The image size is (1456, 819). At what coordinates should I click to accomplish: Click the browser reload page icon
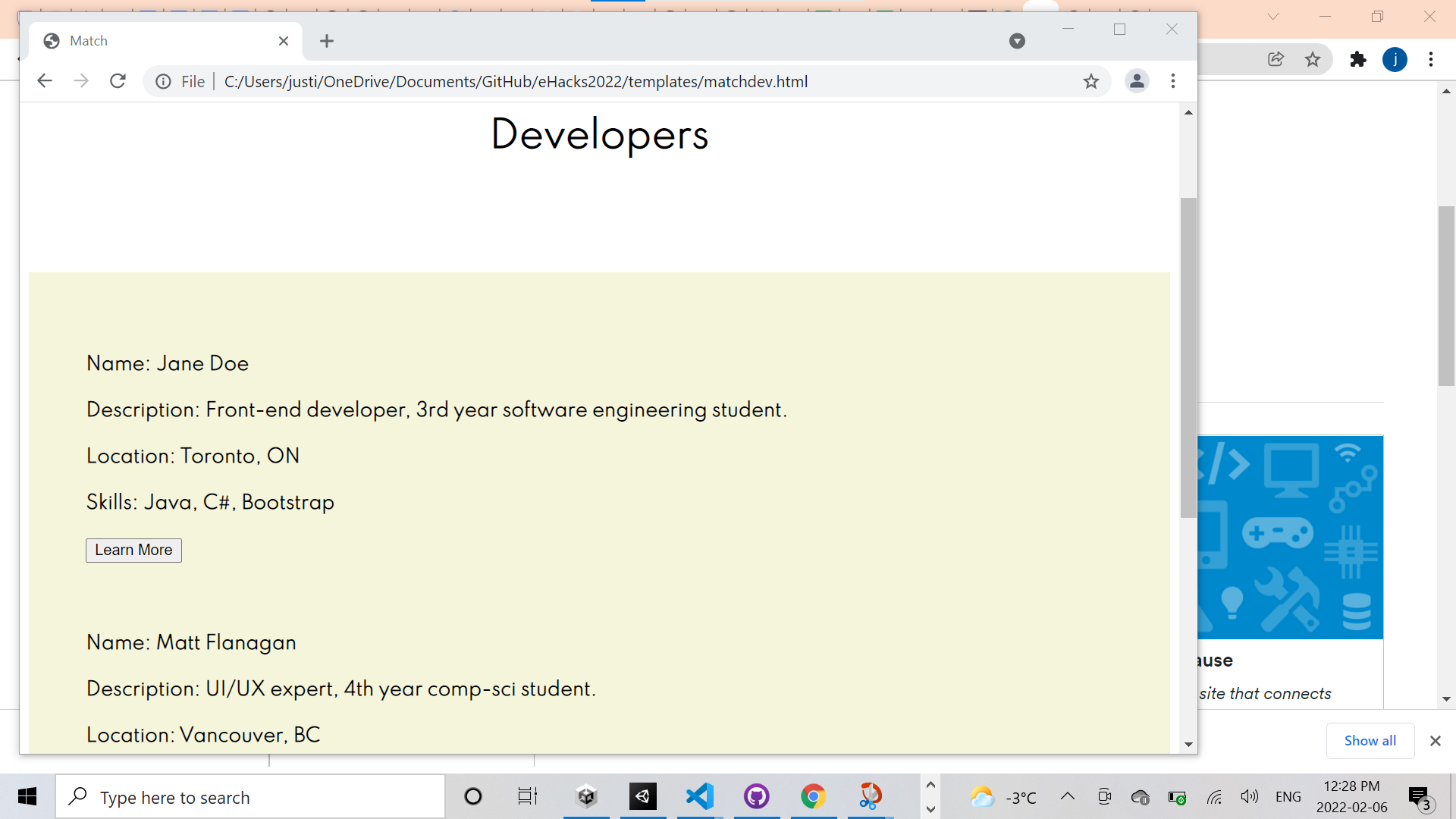pos(118,81)
